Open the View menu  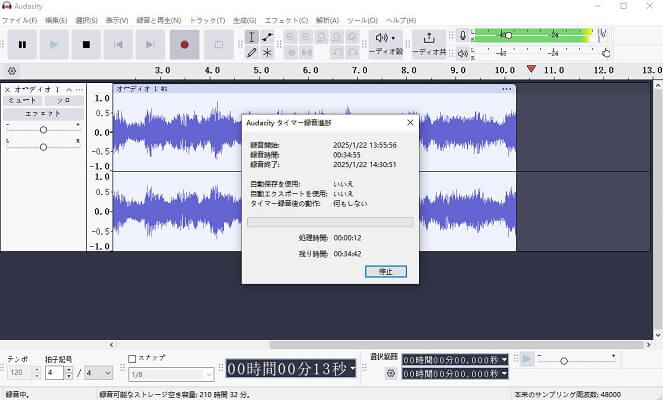click(117, 20)
